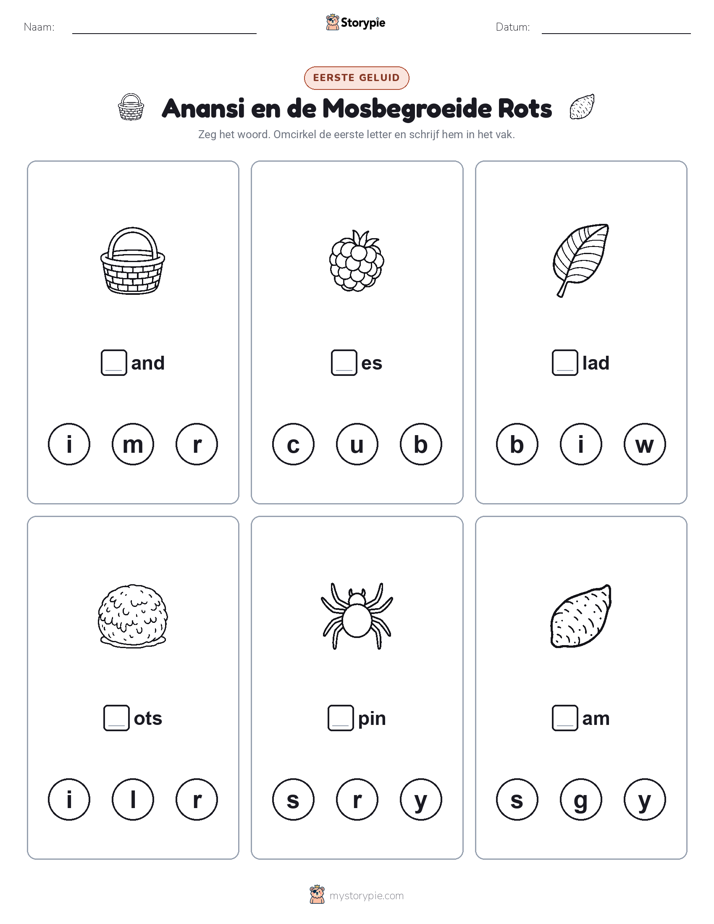Image resolution: width=714 pixels, height=924 pixels.
Task: Select the circled letter 'm' under 'and'
Action: (133, 444)
